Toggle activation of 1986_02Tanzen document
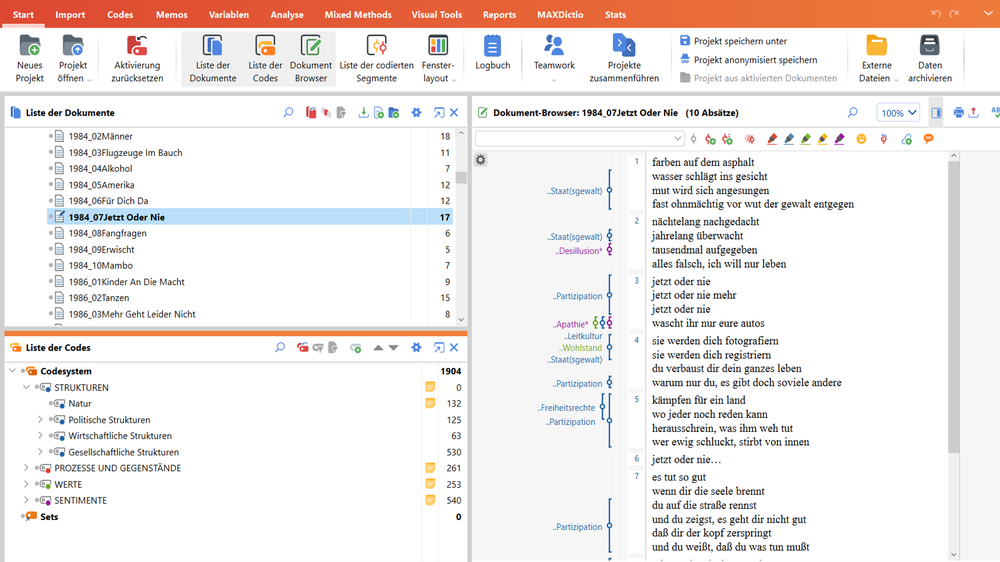This screenshot has width=1000, height=562. click(x=51, y=298)
